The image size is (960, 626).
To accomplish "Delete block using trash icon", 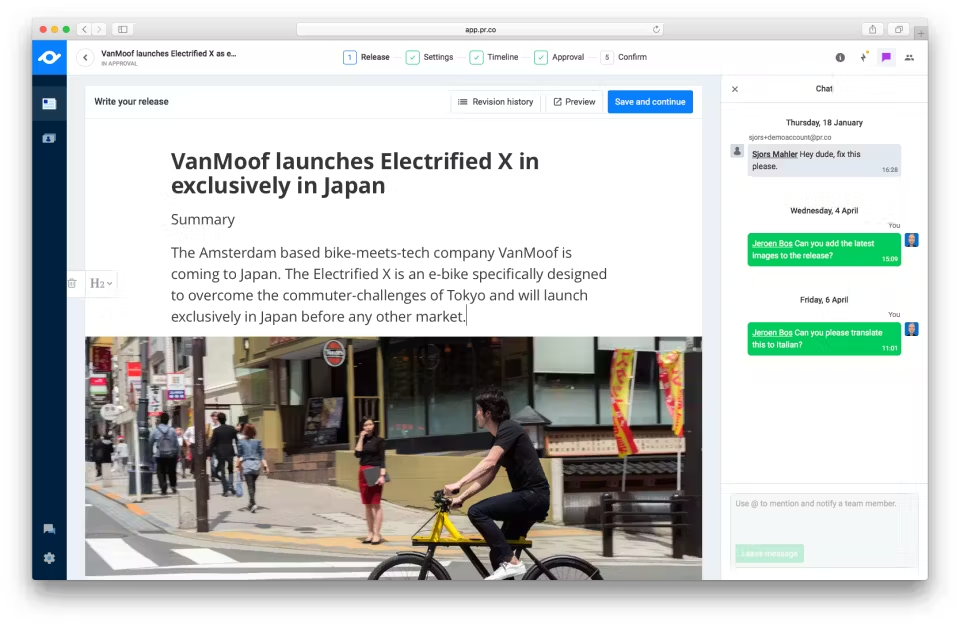I will coord(72,283).
